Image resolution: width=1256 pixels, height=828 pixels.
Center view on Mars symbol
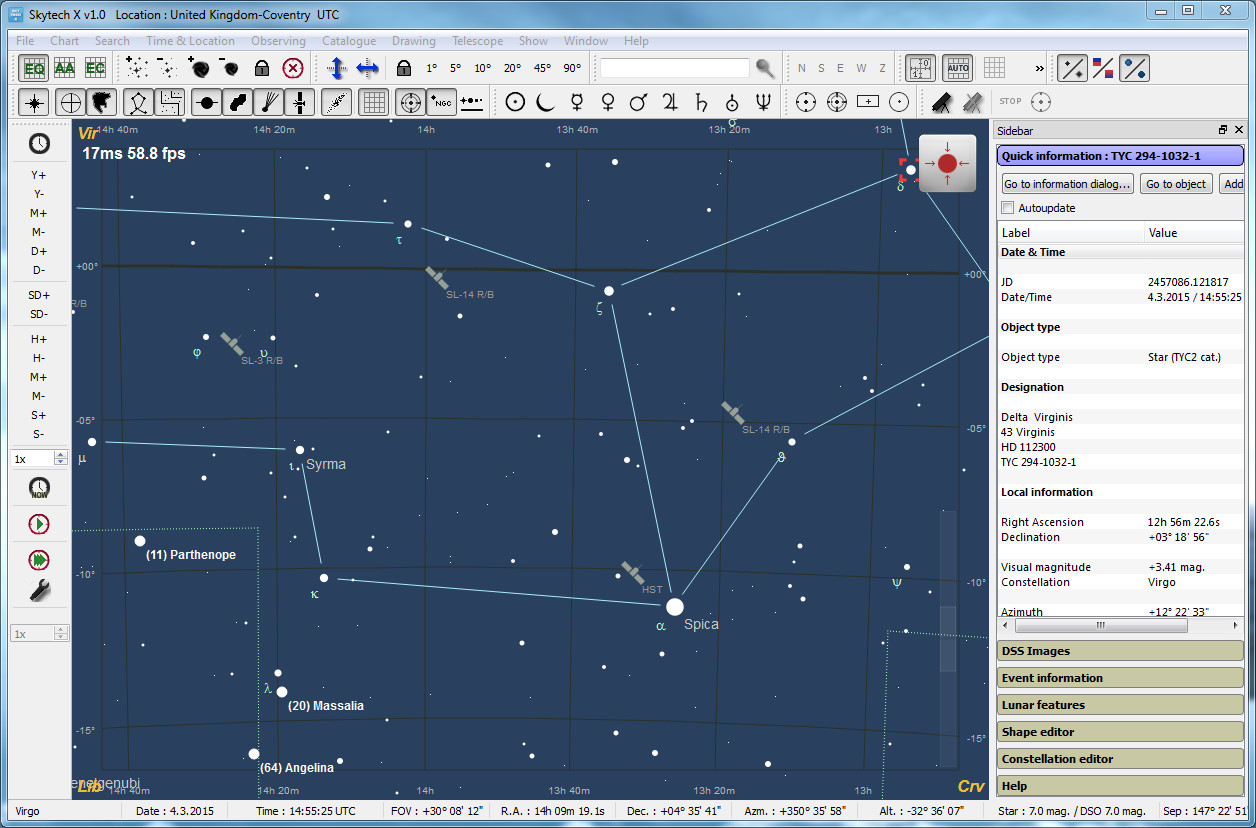638,102
